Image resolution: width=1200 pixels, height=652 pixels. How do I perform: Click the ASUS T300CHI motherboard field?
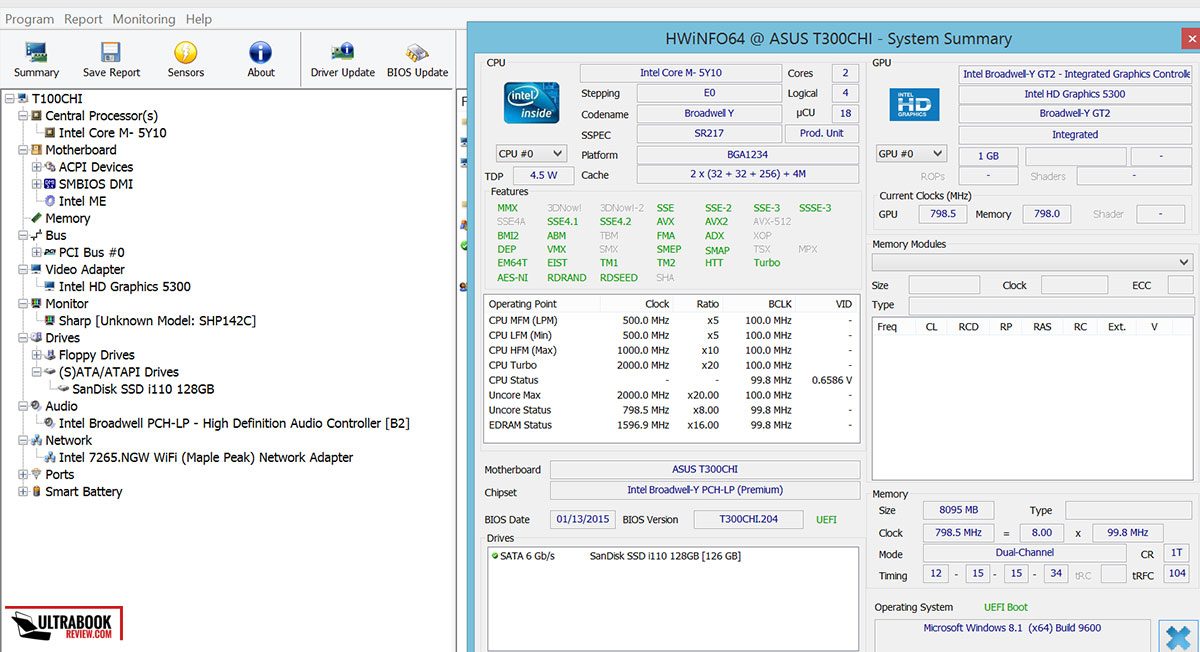pos(705,470)
